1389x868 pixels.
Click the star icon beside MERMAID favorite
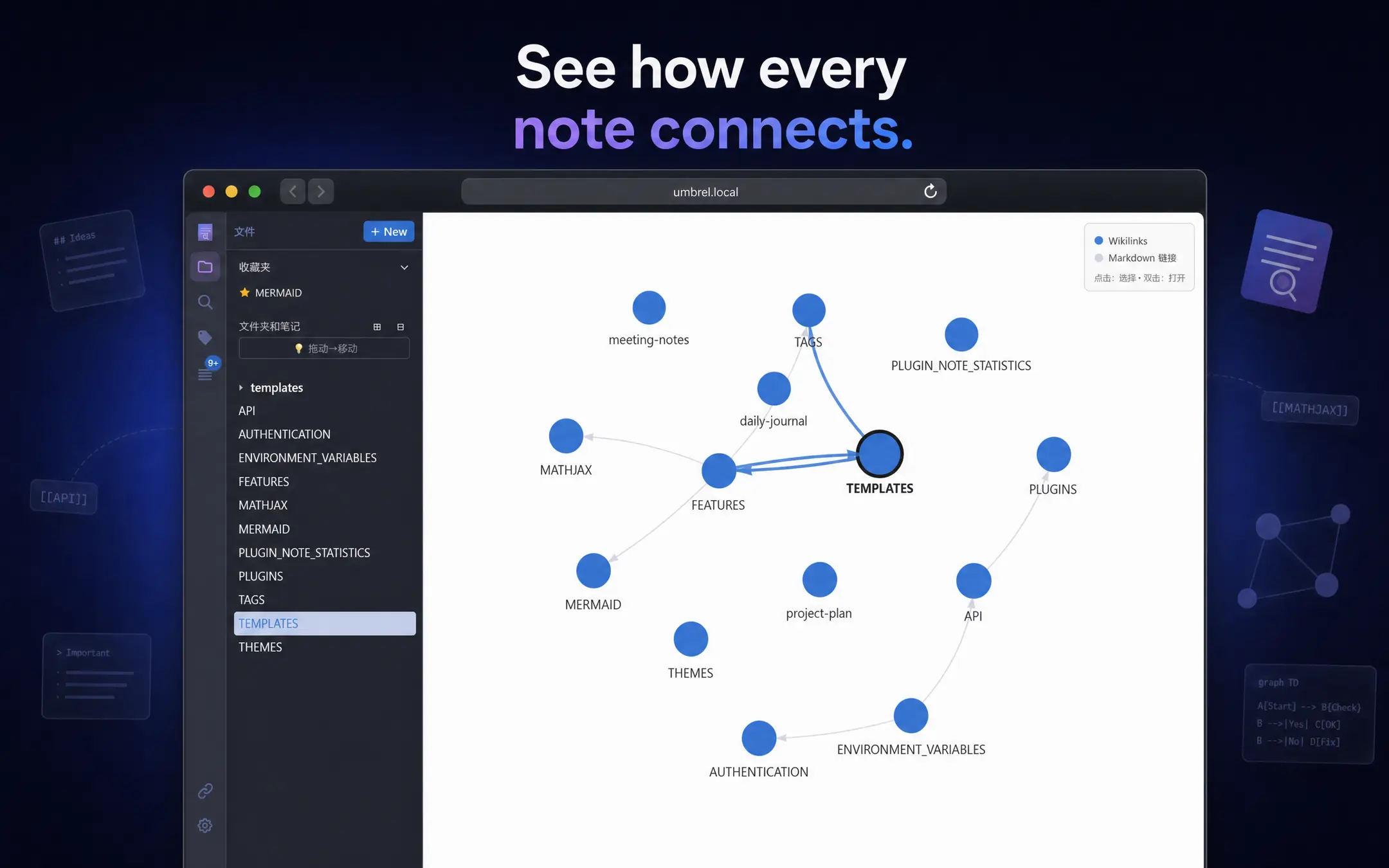coord(244,293)
